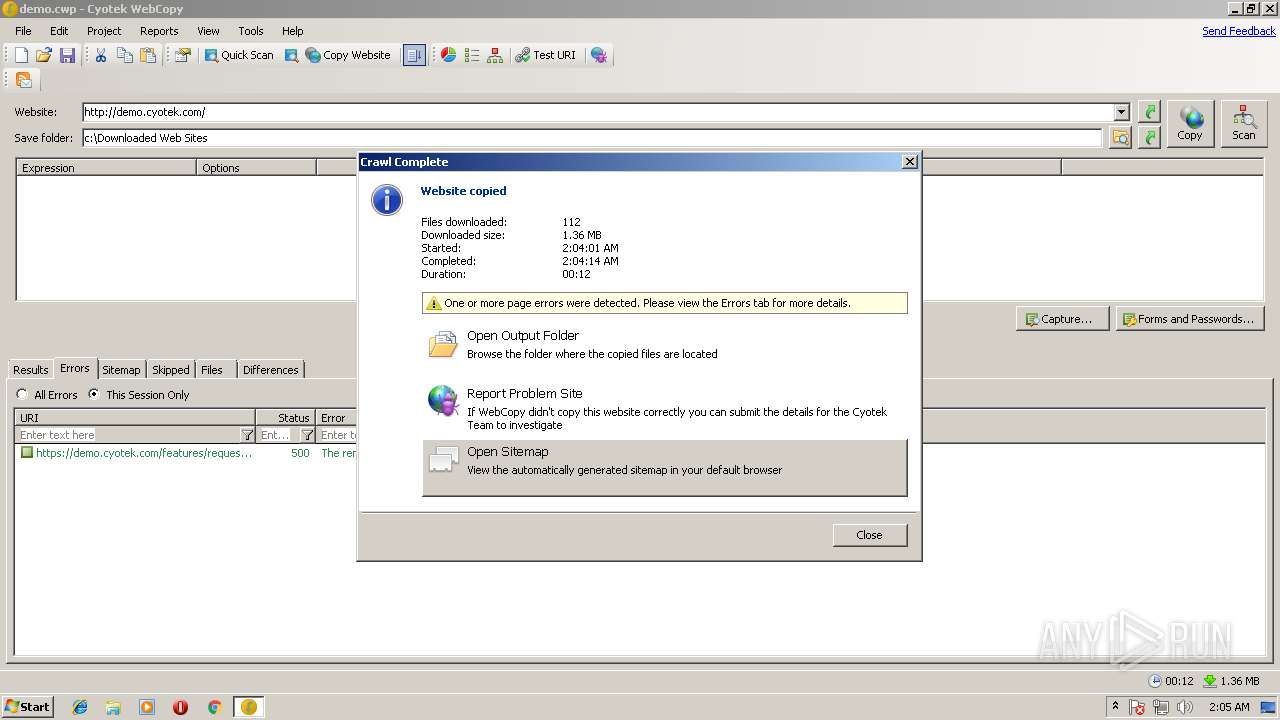Switch to the Sitemap tab
Screen dimensions: 1280x720
pos(121,370)
